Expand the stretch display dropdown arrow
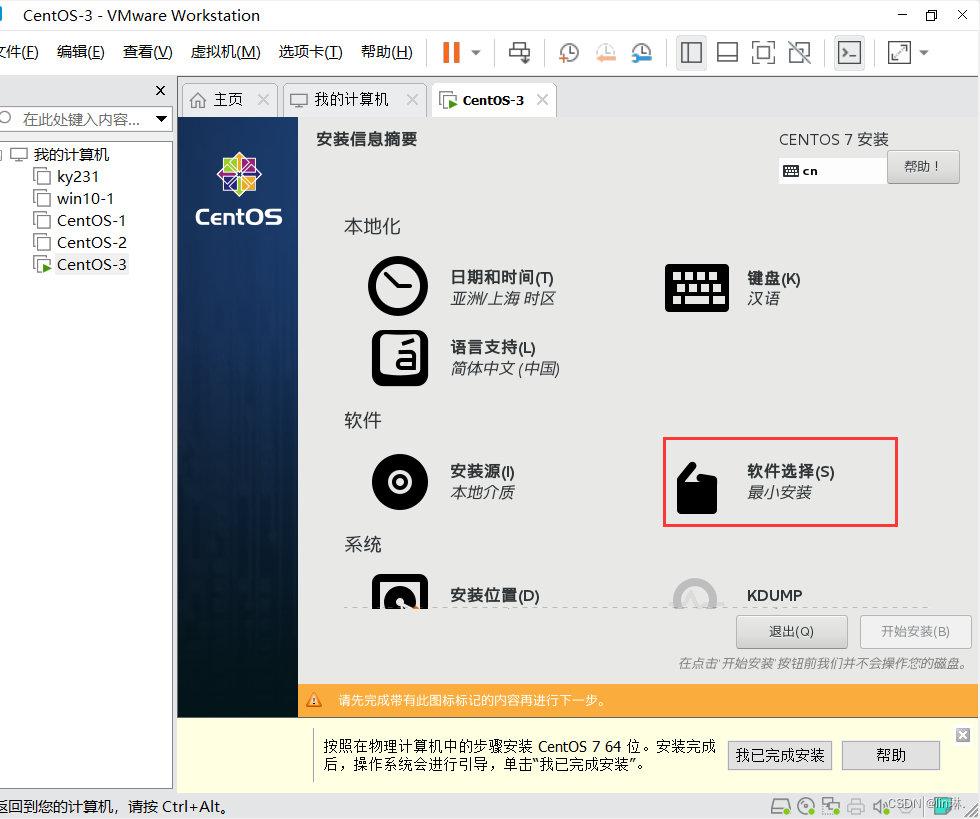Image resolution: width=980 pixels, height=819 pixels. tap(924, 53)
